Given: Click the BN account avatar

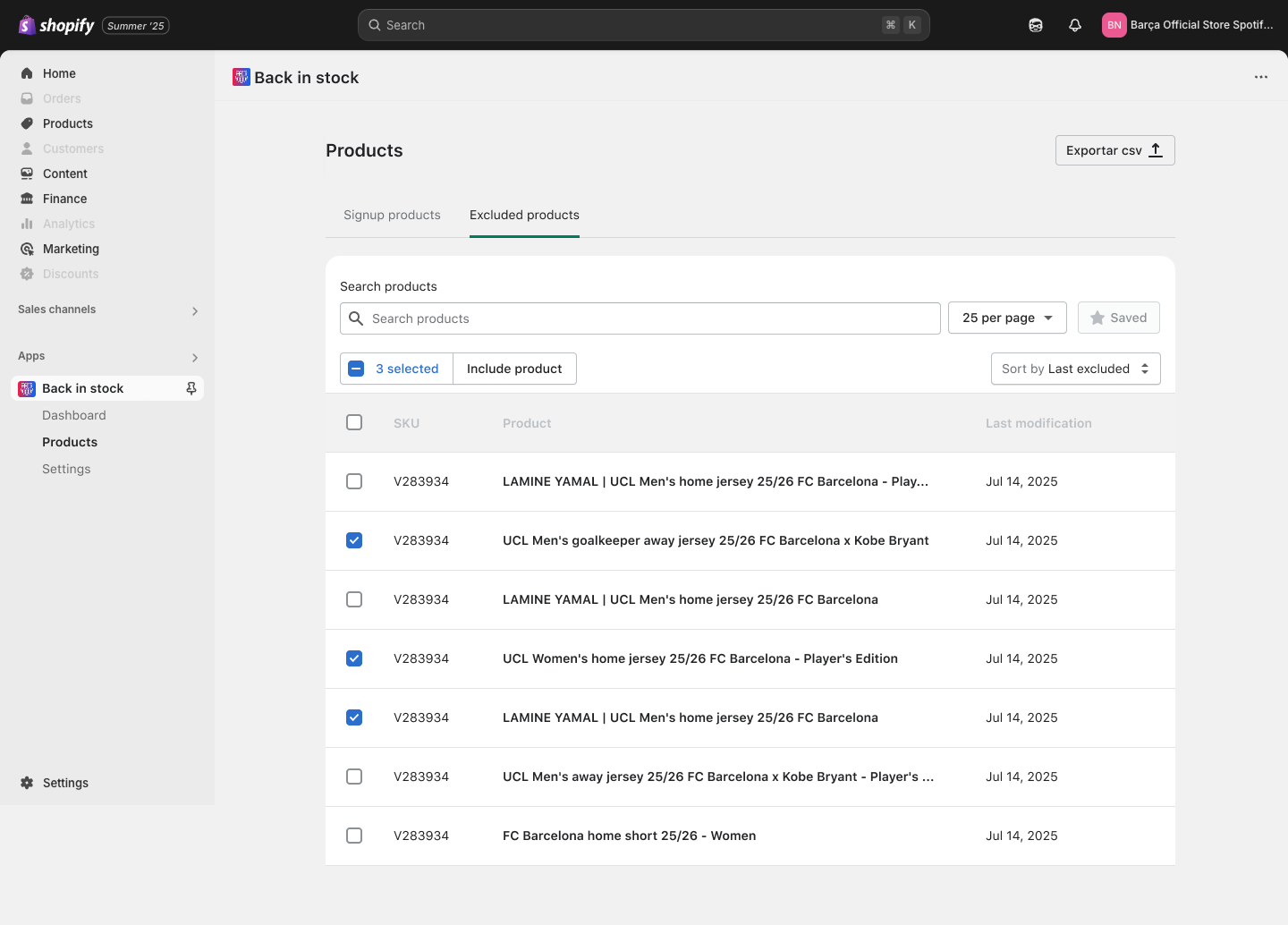Looking at the screenshot, I should click(1114, 25).
